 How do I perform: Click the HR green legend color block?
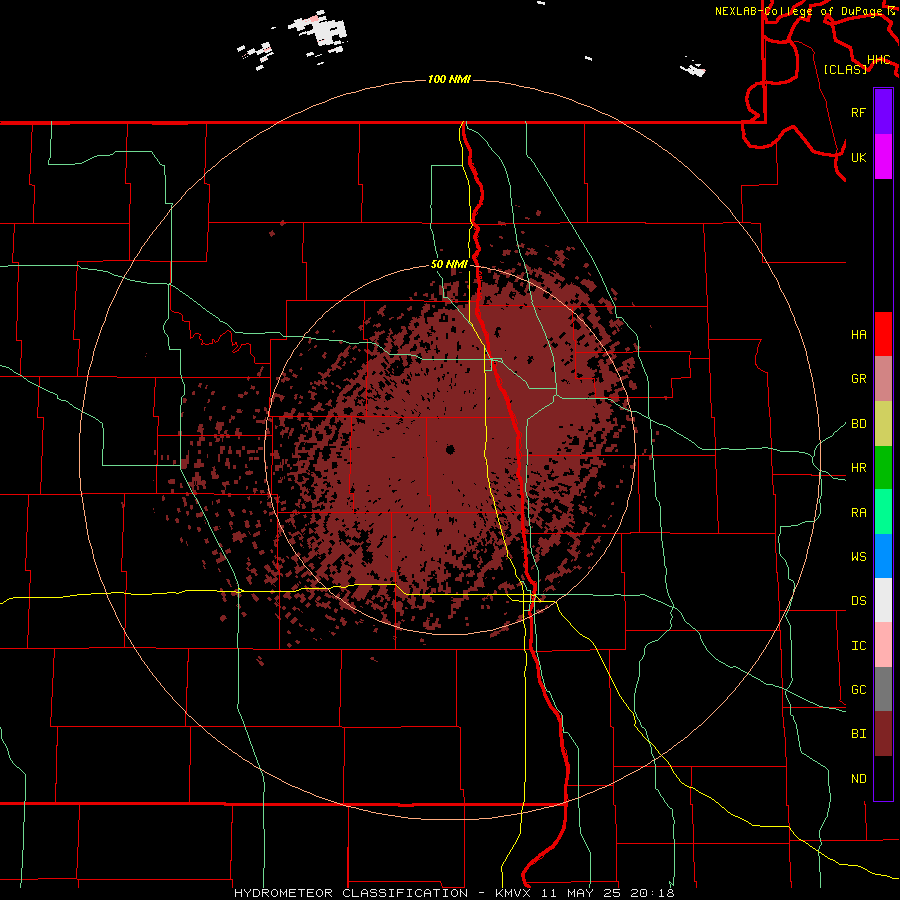883,467
